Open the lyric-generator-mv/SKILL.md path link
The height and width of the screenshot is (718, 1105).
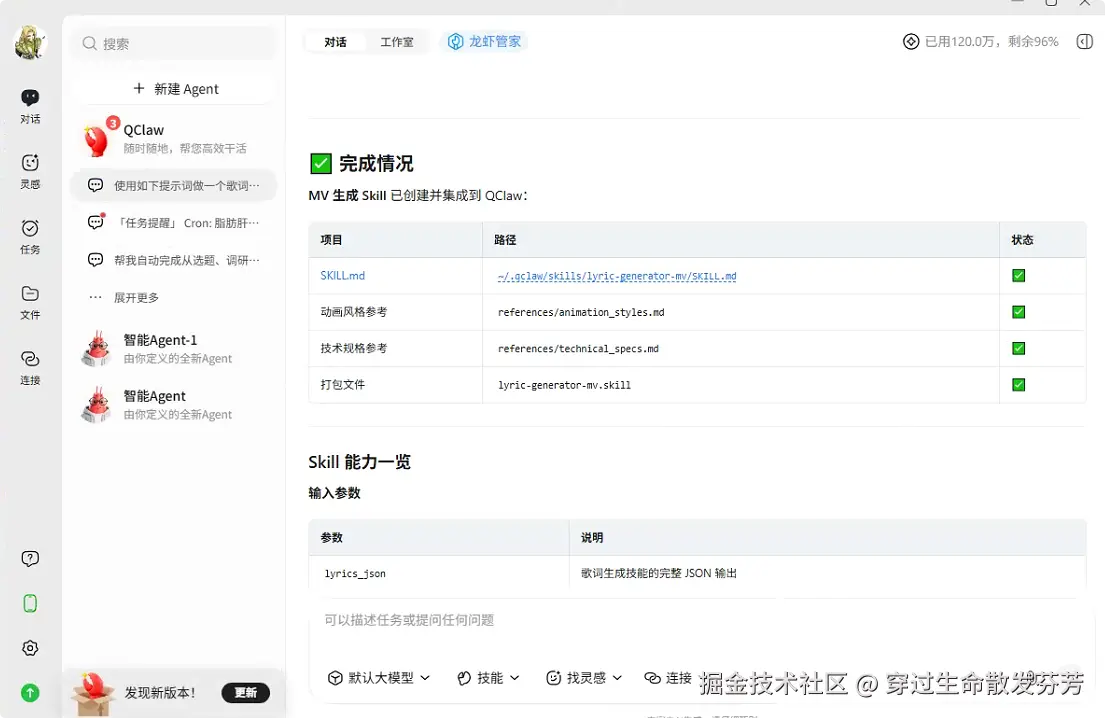coord(617,276)
